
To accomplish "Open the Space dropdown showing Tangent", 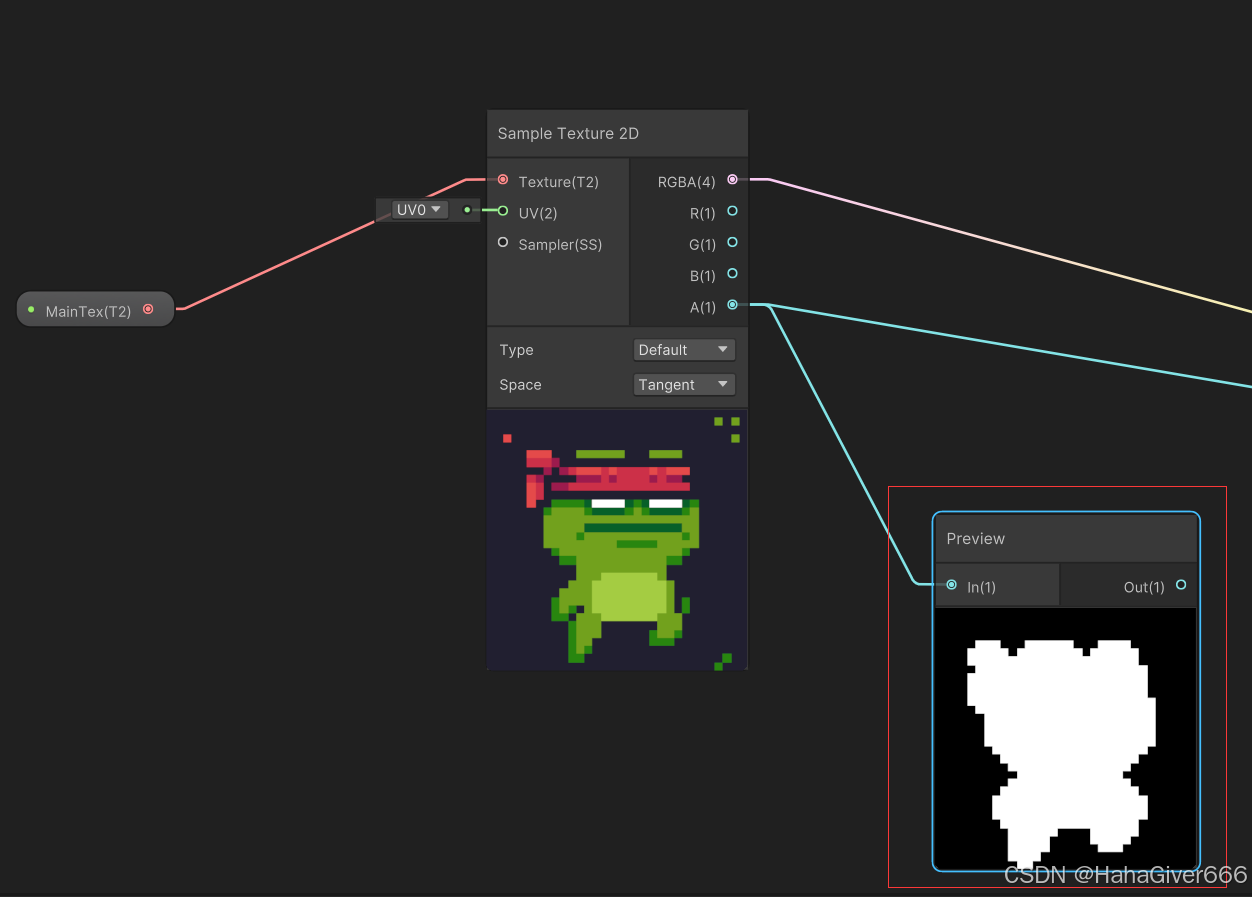I will coord(684,384).
